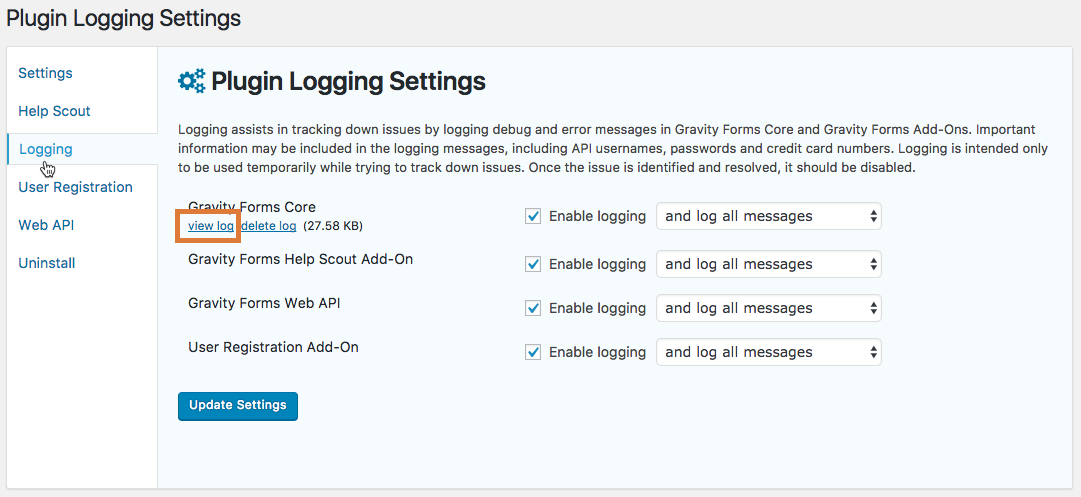This screenshot has height=497, width=1081.
Task: Click the Update Settings button
Action: click(238, 406)
